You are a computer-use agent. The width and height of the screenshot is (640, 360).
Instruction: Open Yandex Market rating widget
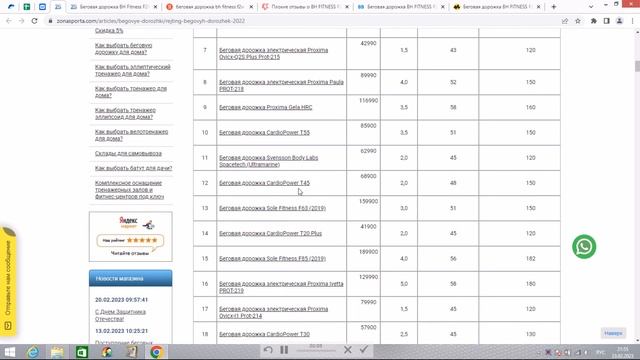pos(131,237)
